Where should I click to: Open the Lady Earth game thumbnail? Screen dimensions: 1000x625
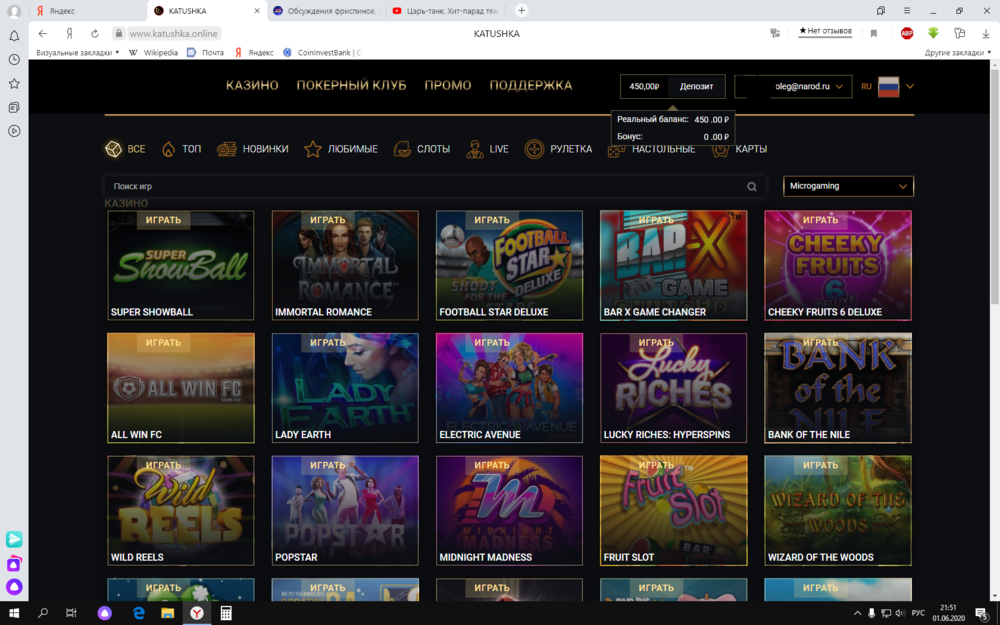click(x=345, y=388)
